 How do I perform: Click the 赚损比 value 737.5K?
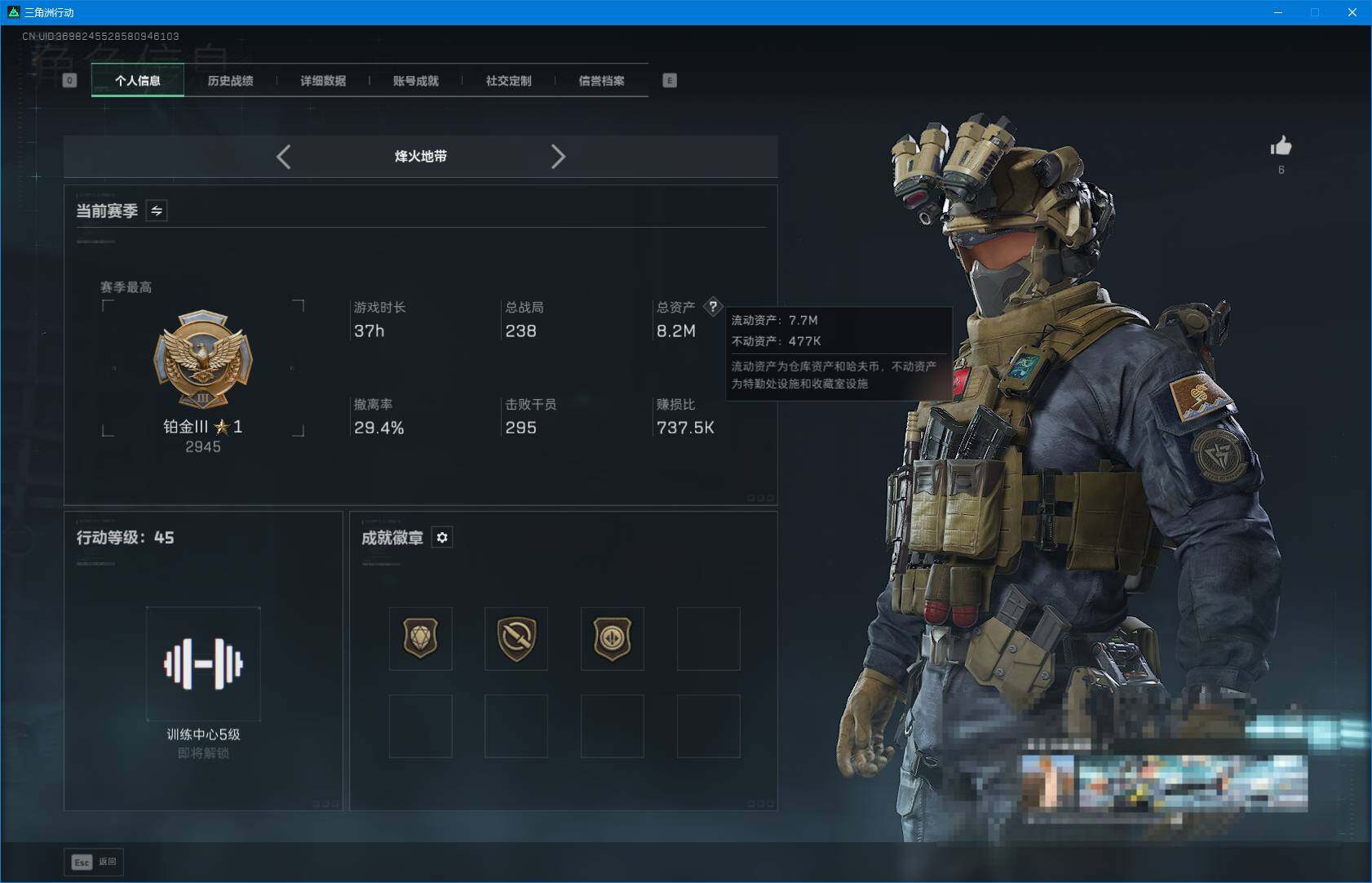(x=686, y=428)
